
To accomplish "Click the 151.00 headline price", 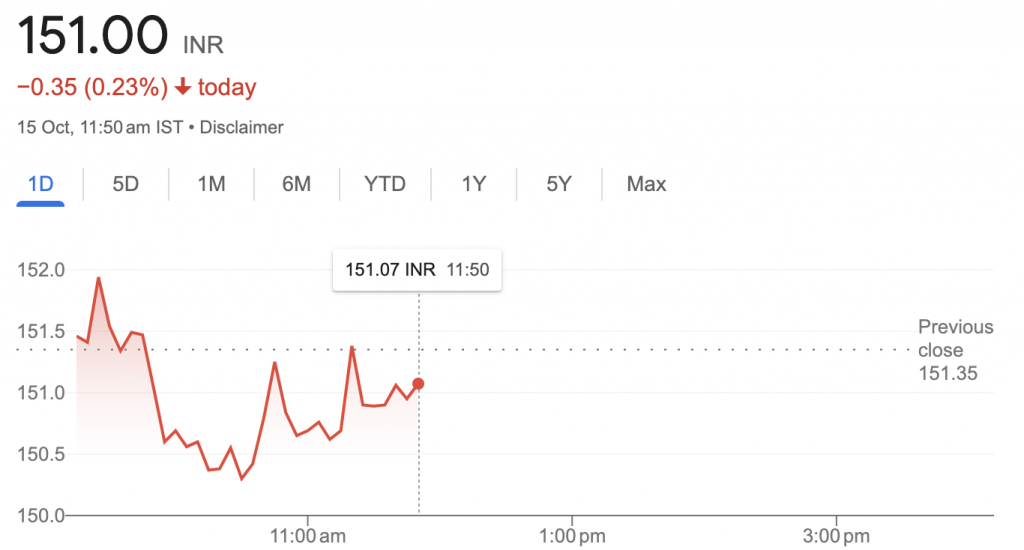I will point(93,35).
